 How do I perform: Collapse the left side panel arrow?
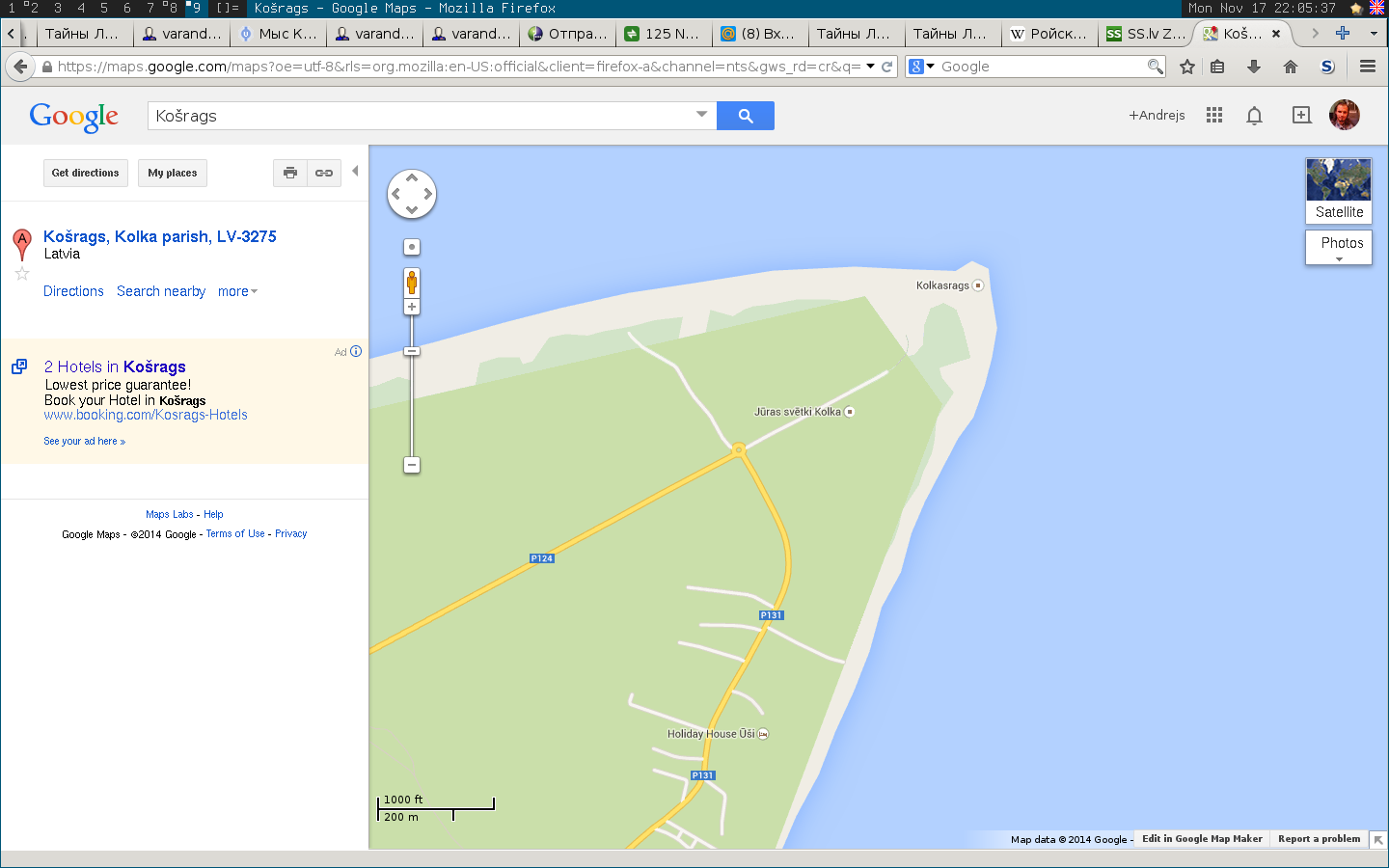click(x=355, y=171)
